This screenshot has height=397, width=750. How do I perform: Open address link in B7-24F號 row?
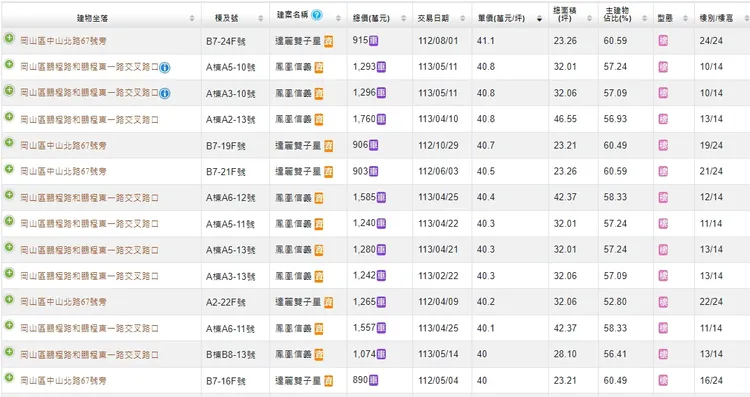tap(63, 41)
